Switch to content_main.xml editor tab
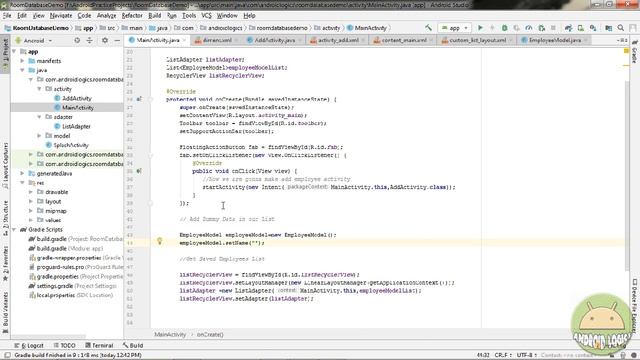 [x=404, y=40]
